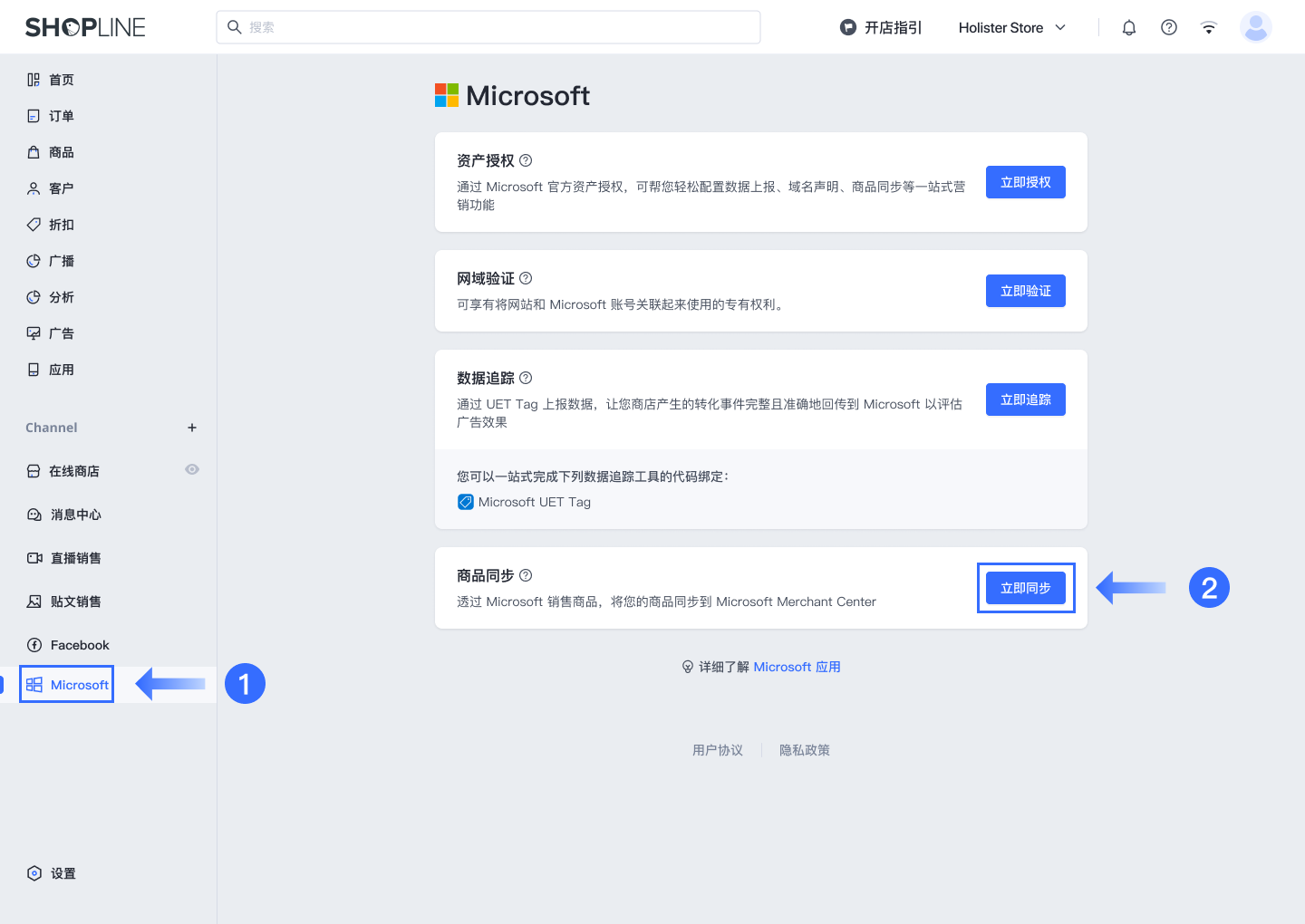
Task: Click the 开店指引 flag icon
Action: [848, 27]
